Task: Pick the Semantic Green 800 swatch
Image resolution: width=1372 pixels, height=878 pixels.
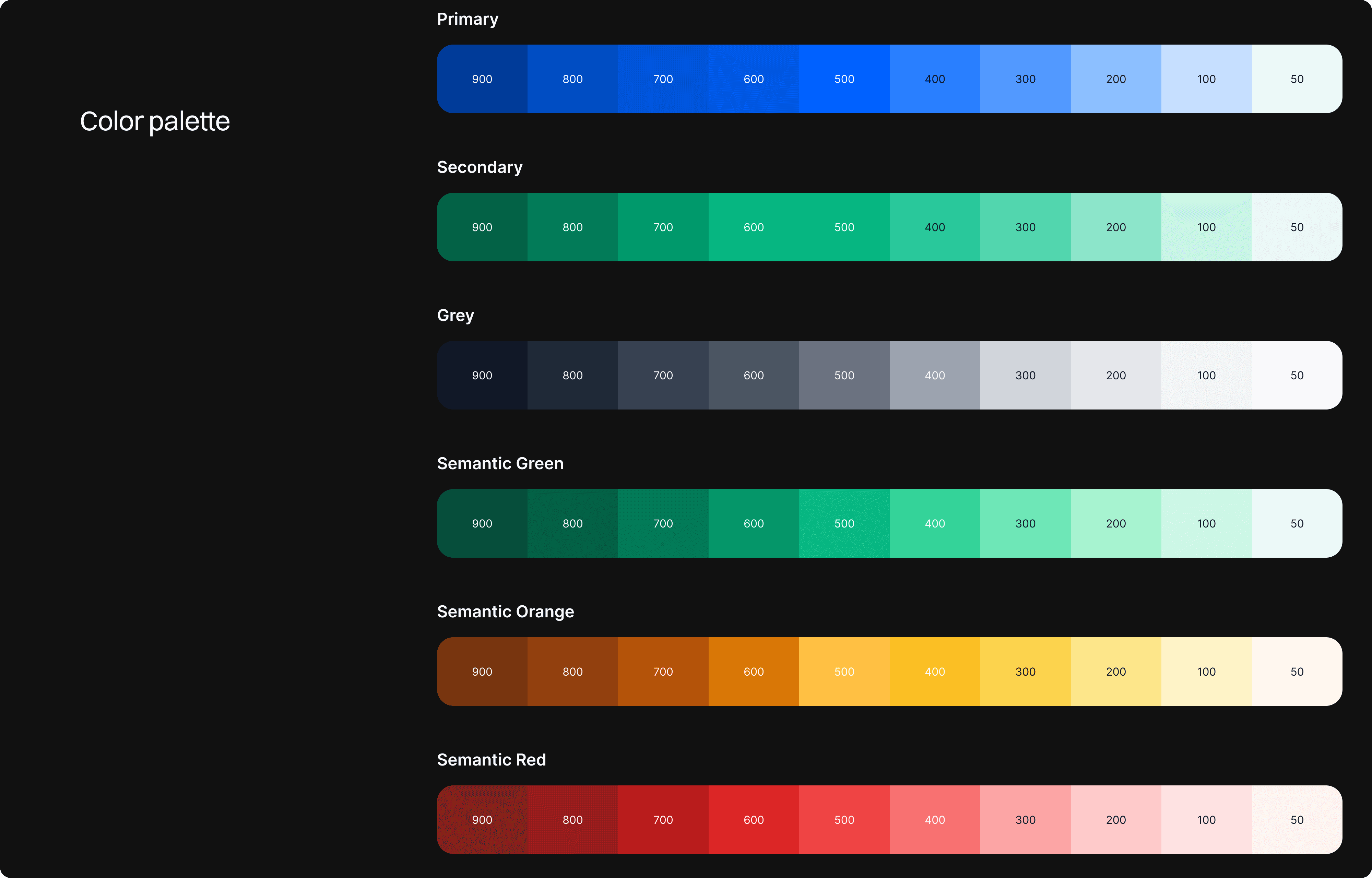Action: pos(572,523)
